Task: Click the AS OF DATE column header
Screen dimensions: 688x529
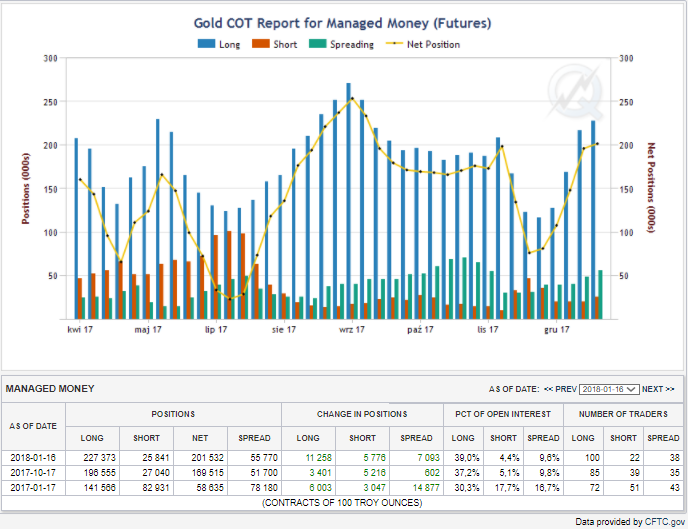Action: point(33,426)
